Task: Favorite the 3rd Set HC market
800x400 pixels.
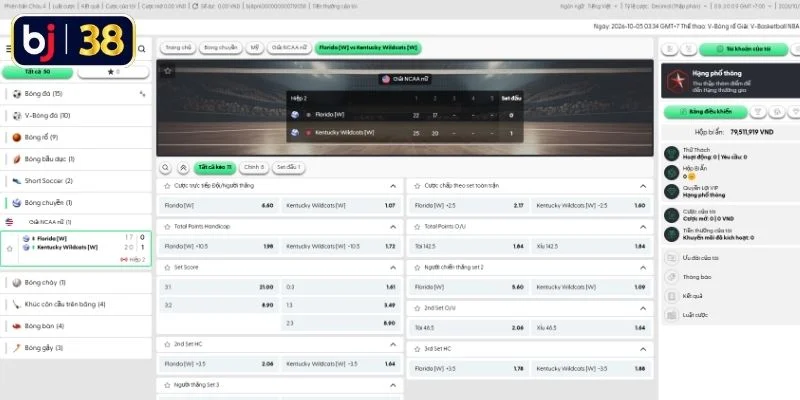Action: (x=417, y=349)
